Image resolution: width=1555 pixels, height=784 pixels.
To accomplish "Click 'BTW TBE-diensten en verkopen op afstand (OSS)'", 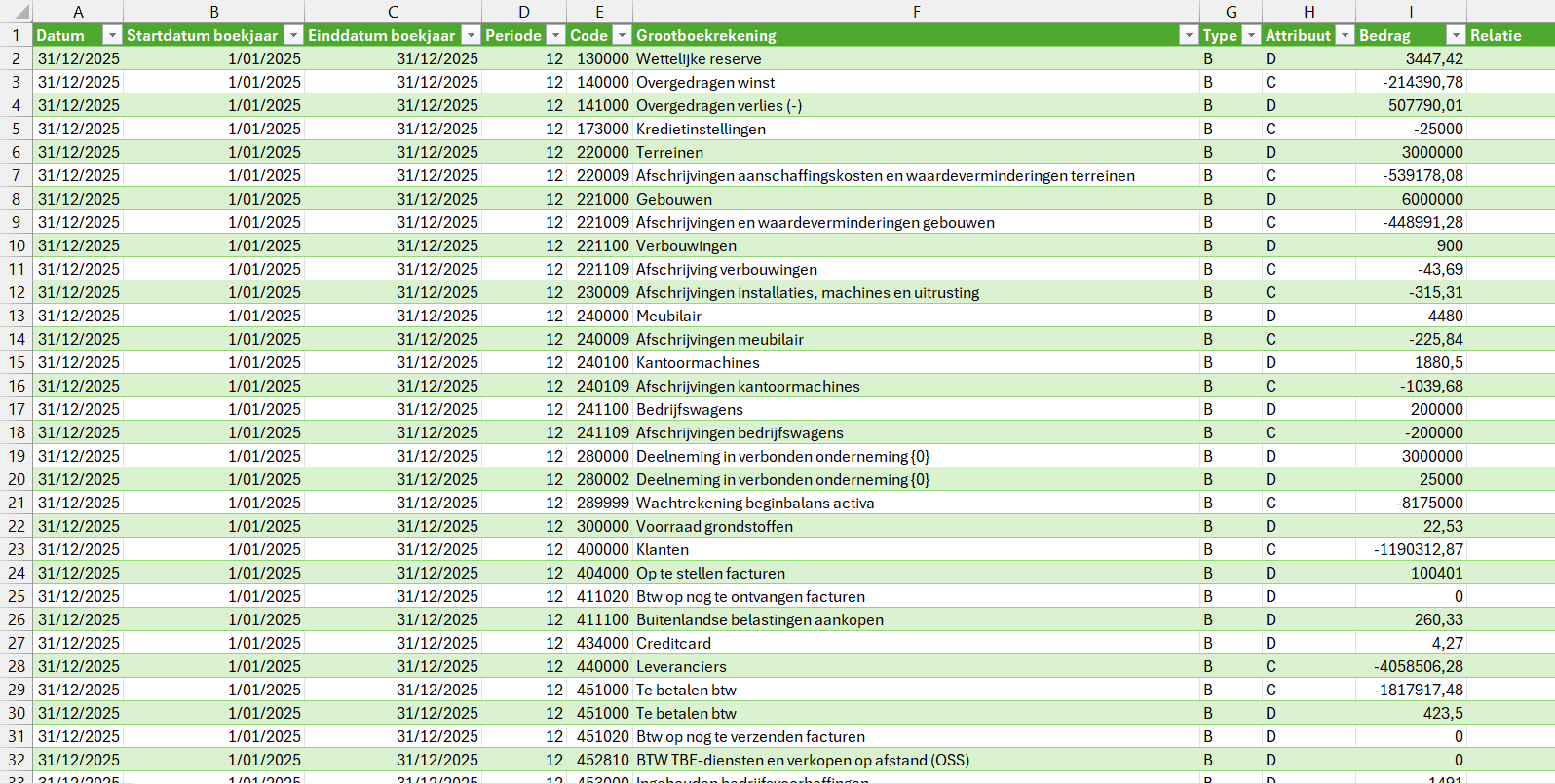I will pos(916,760).
